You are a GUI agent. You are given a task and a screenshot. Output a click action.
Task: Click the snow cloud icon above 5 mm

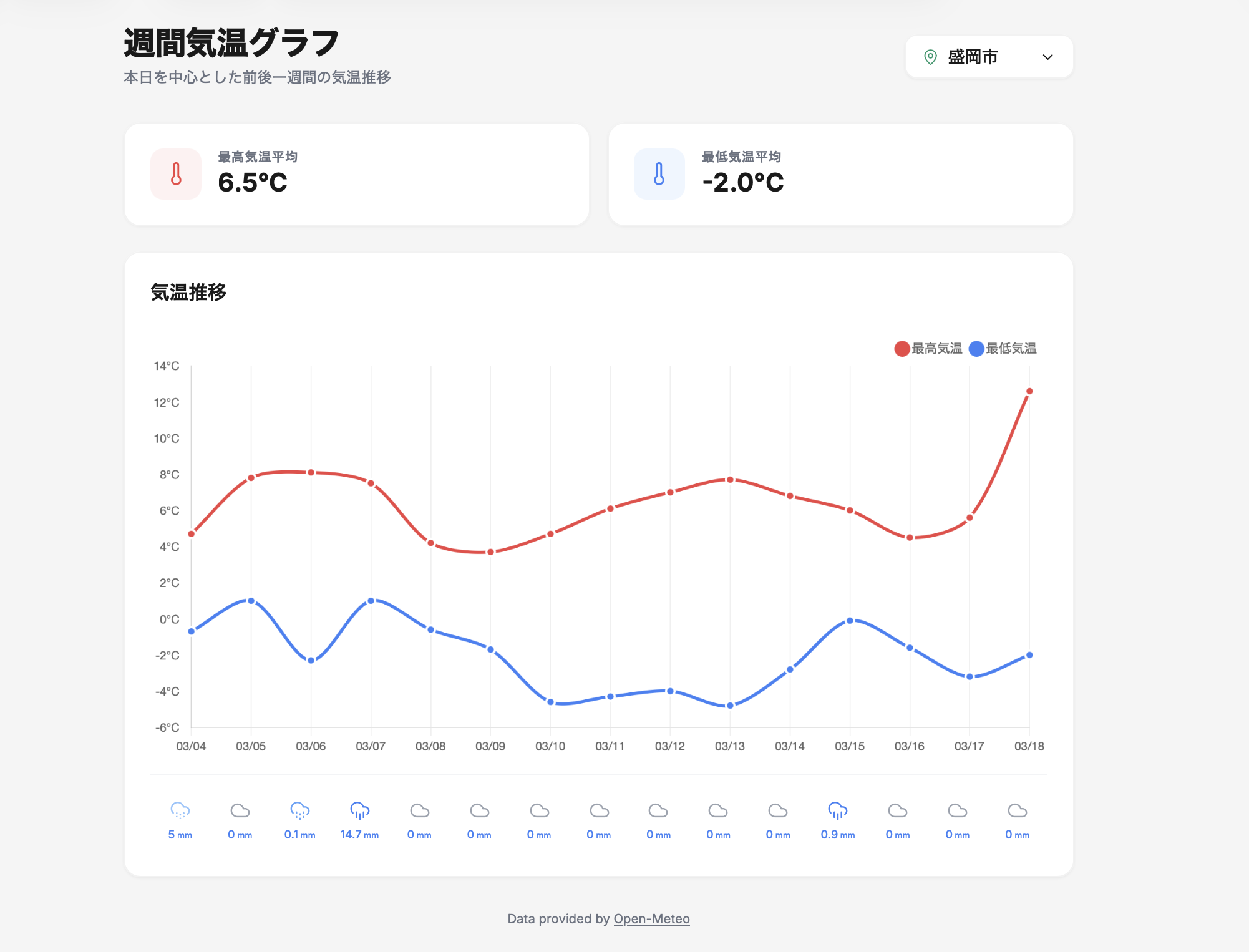click(180, 810)
